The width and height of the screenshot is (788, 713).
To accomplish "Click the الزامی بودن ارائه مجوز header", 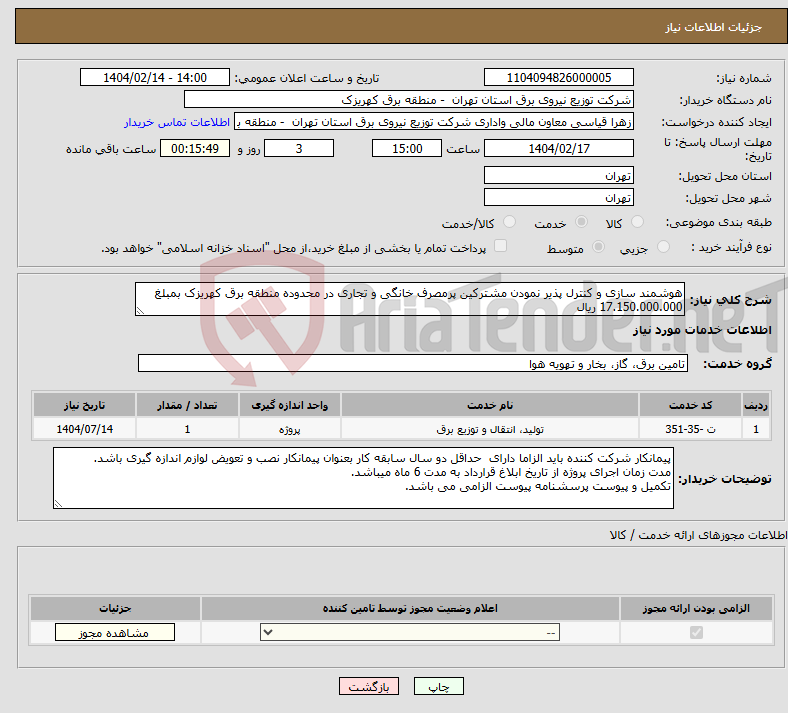I will coord(696,608).
